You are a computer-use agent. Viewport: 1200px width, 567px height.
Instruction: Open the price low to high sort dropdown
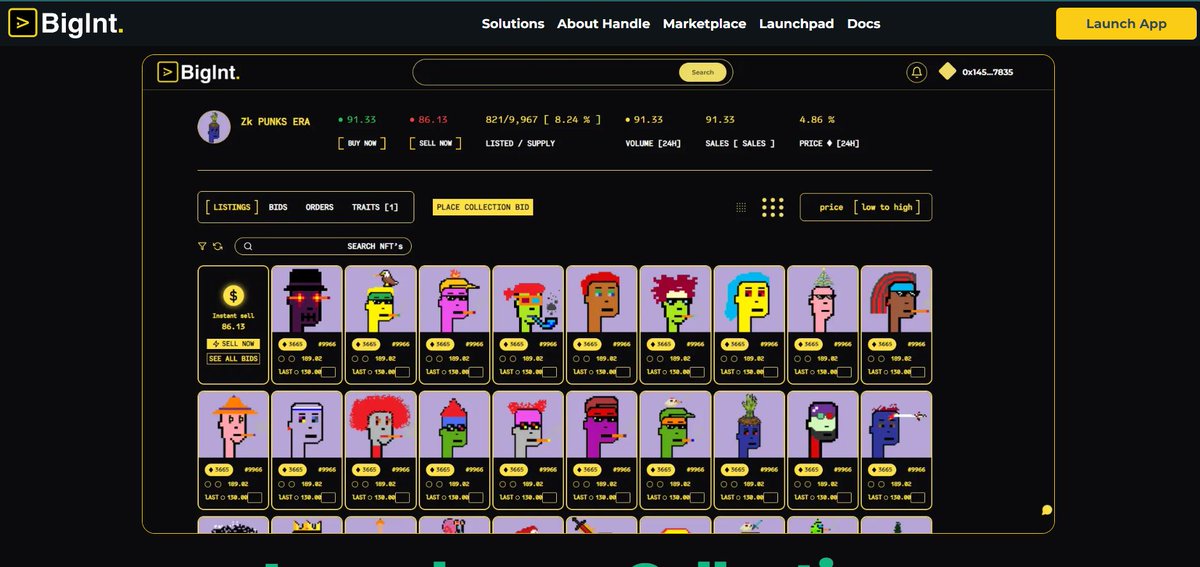pyautogui.click(x=866, y=207)
